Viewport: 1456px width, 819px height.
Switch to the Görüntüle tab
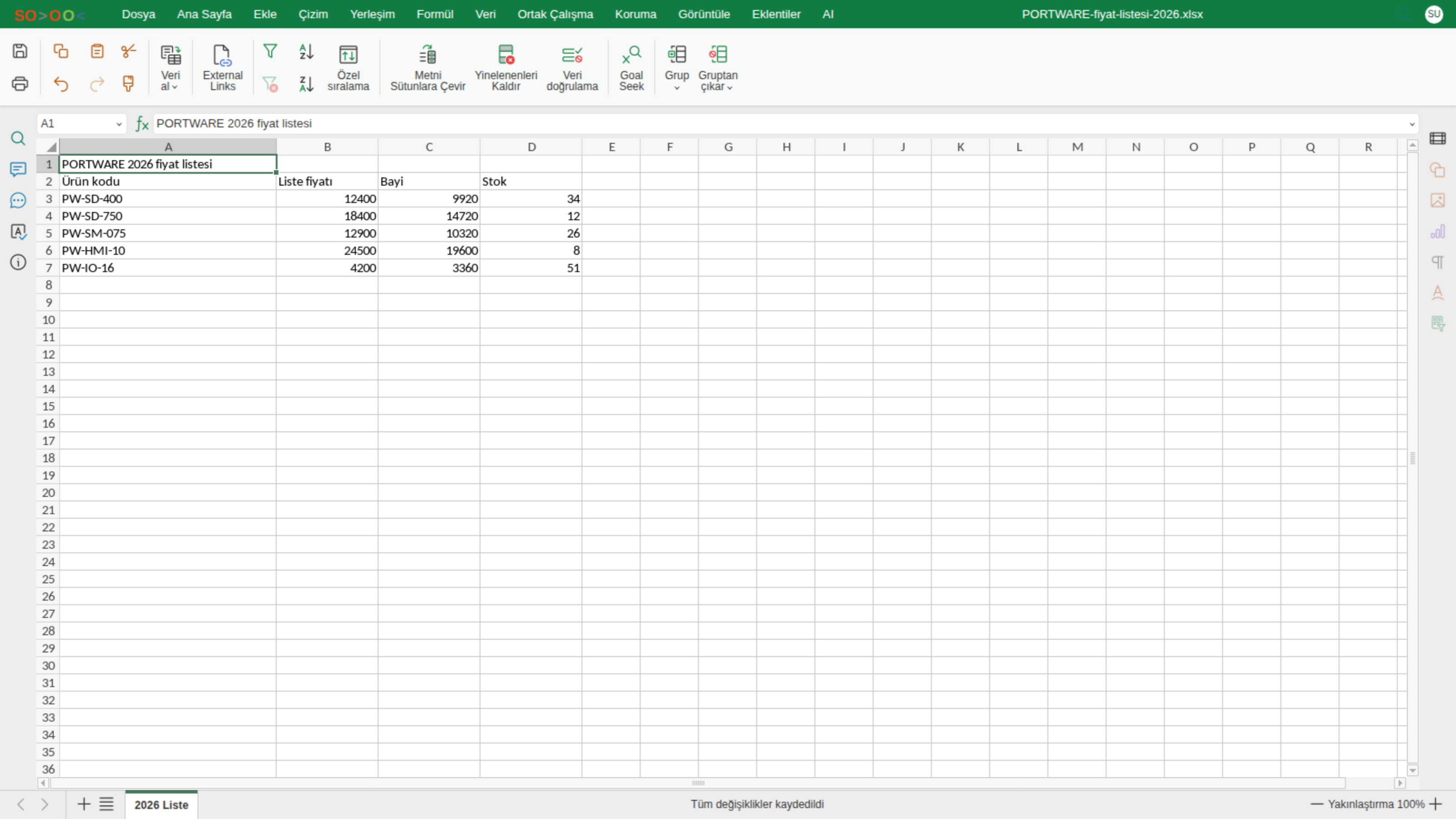pos(704,14)
